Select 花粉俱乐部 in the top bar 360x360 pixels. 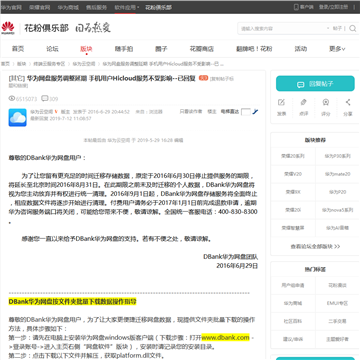click(x=158, y=7)
